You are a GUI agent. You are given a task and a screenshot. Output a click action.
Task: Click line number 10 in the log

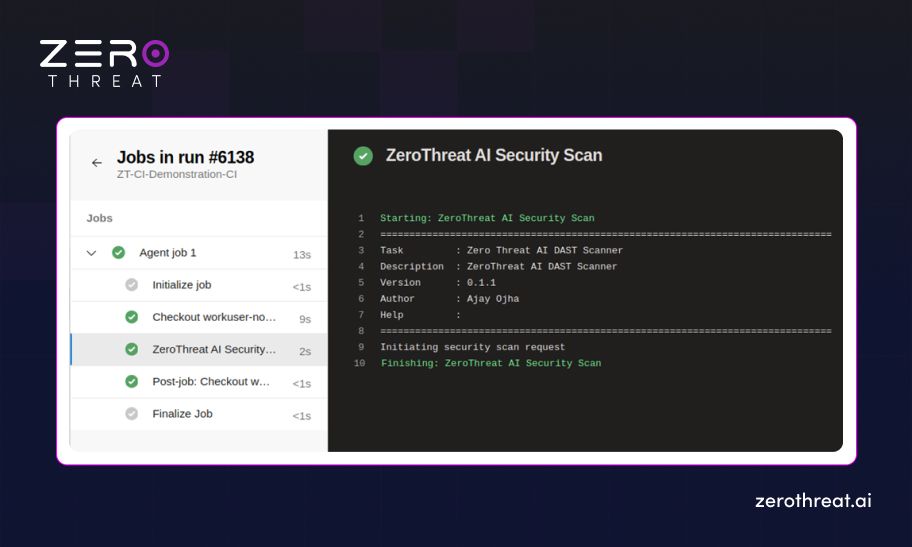(359, 363)
